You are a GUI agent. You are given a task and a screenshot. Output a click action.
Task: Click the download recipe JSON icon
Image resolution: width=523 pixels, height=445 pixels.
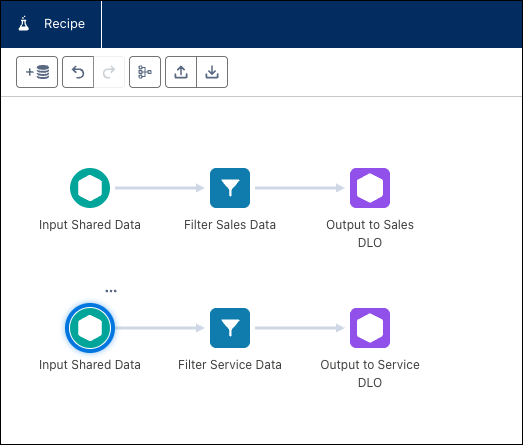tap(212, 72)
